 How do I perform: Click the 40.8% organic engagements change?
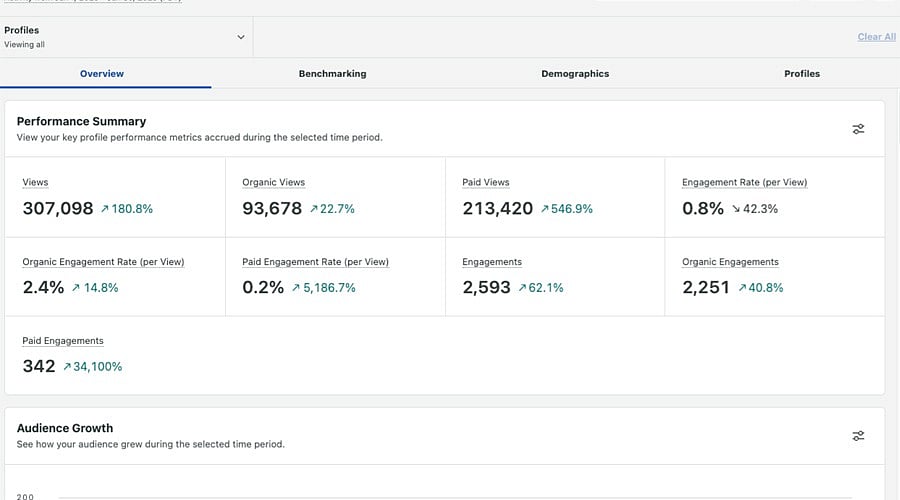(x=761, y=288)
